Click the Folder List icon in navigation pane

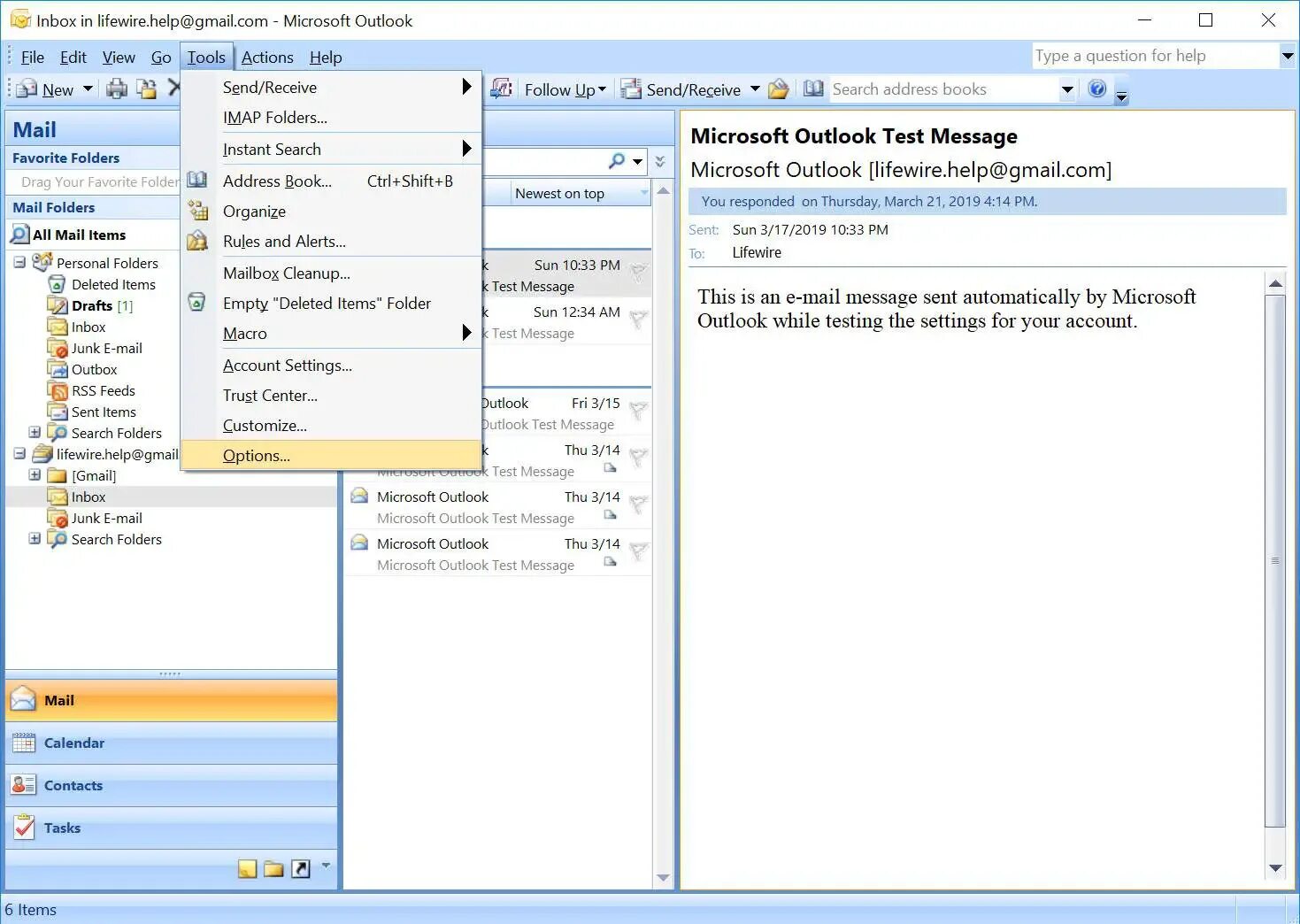point(274,869)
